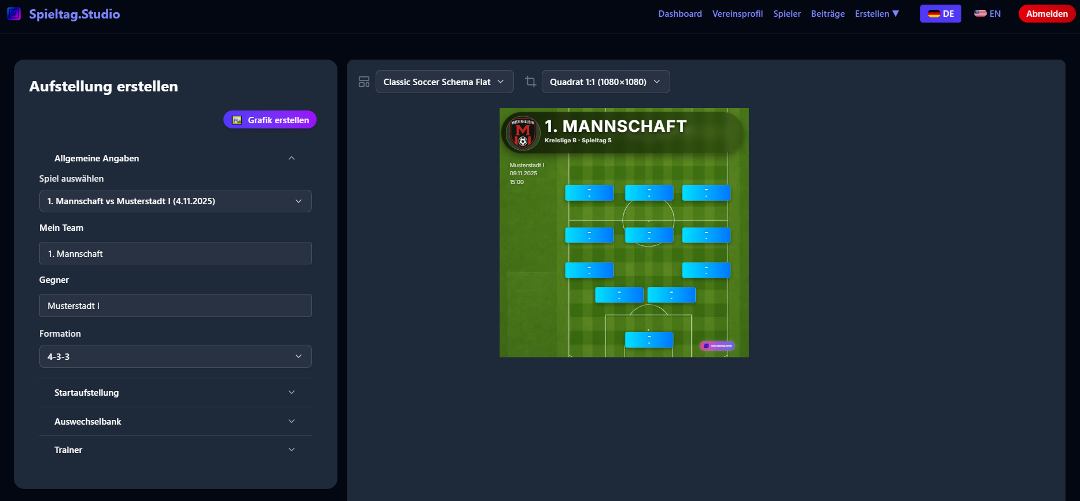1080x501 pixels.
Task: Switch language to German (DE)
Action: (940, 14)
